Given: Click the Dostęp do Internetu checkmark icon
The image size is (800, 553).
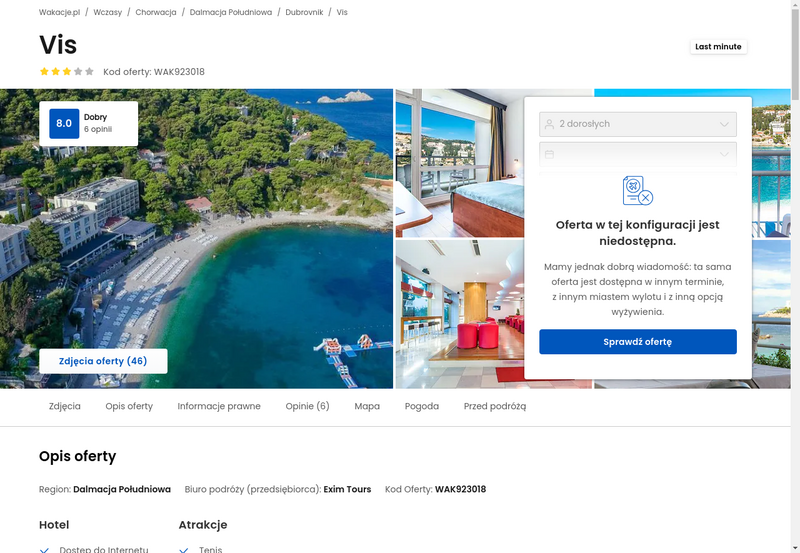Looking at the screenshot, I should click(44, 550).
